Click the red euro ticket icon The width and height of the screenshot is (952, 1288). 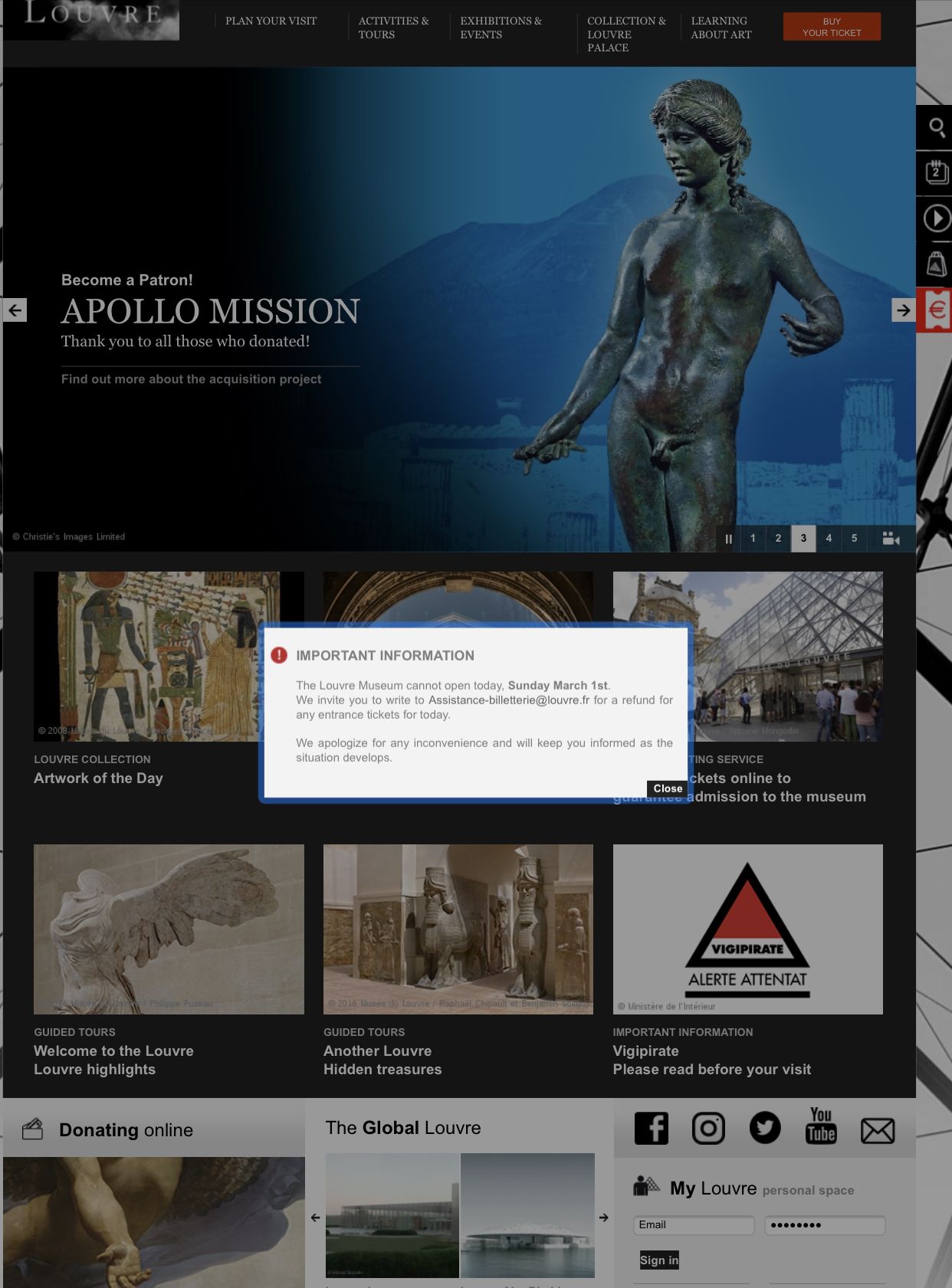(936, 310)
